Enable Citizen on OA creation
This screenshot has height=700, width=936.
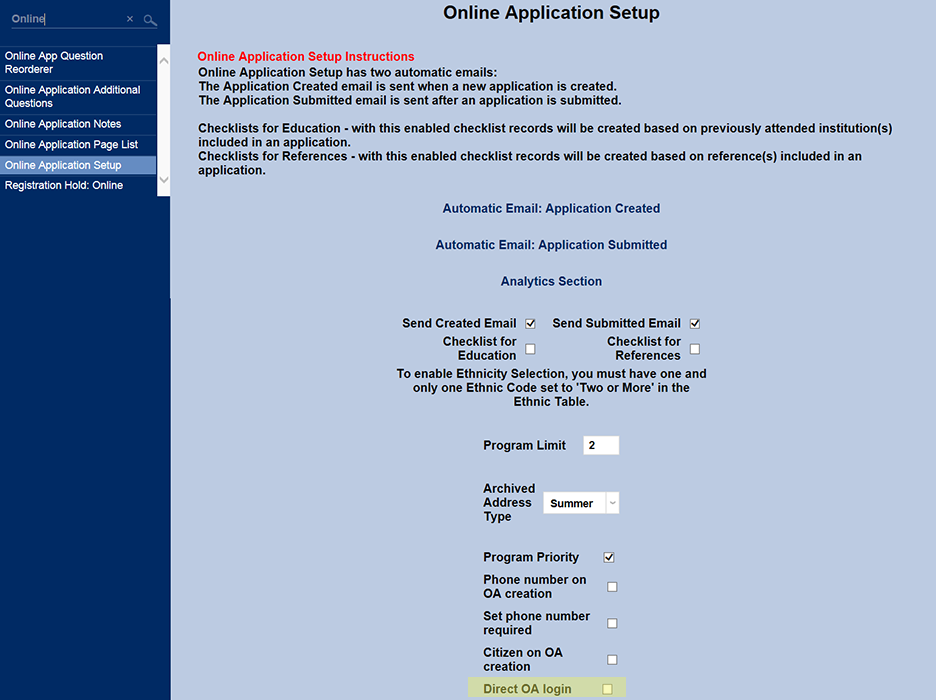click(613, 659)
